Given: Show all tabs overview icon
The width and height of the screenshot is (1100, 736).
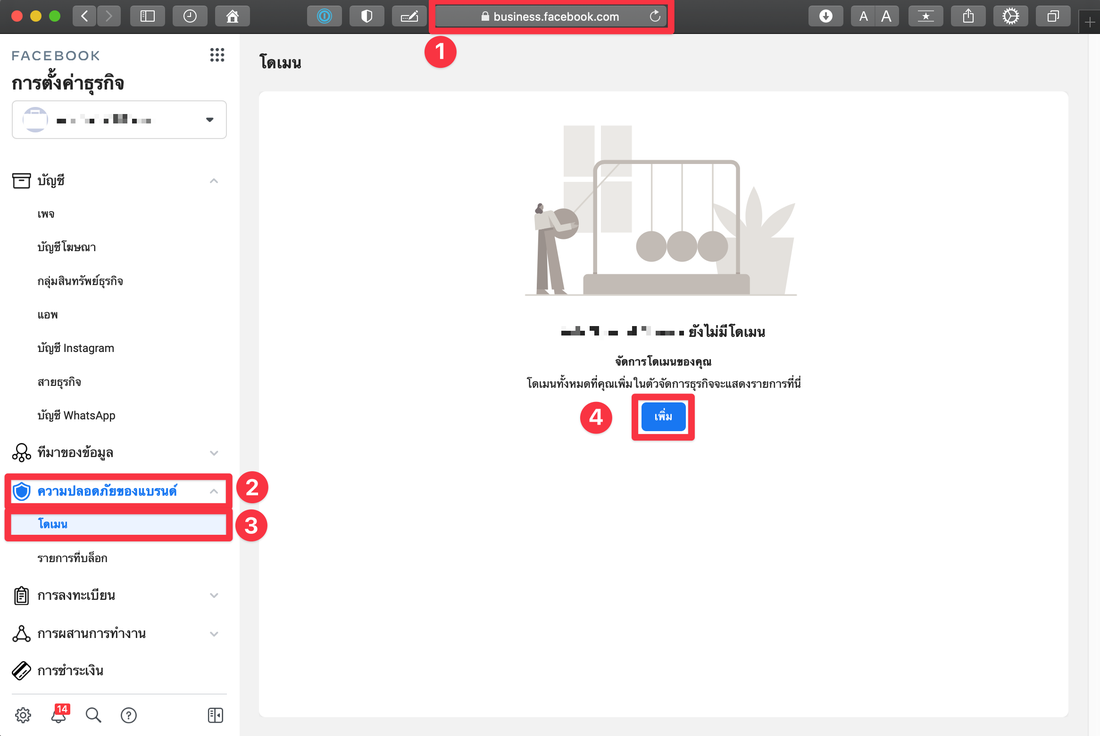Looking at the screenshot, I should click(x=1053, y=16).
